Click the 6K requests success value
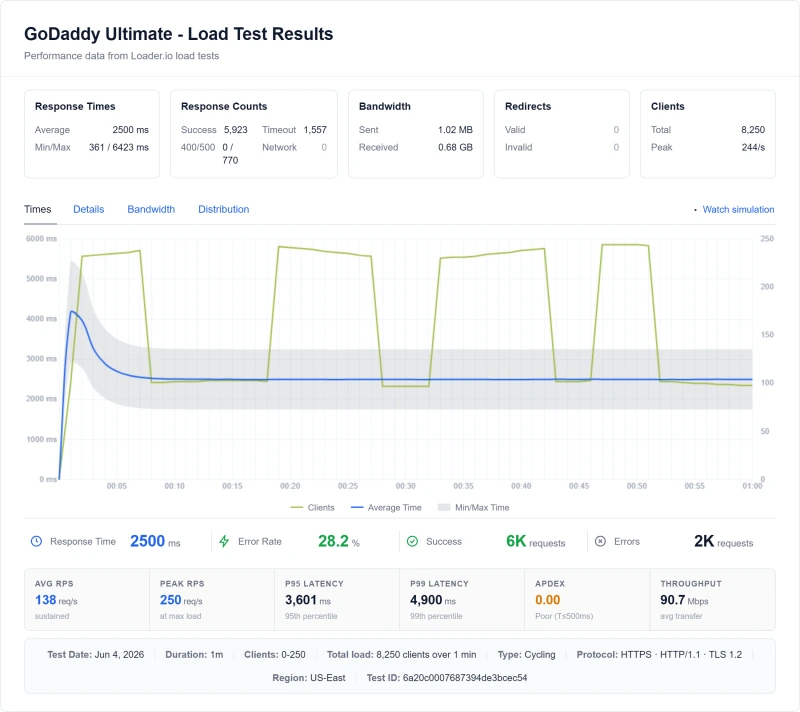Viewport: 800px width, 712px height. click(x=536, y=541)
